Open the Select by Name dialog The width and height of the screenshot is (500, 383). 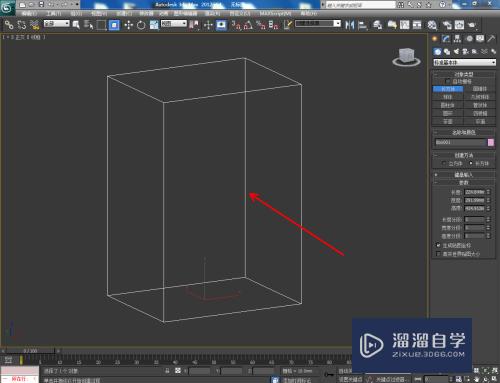click(88, 25)
